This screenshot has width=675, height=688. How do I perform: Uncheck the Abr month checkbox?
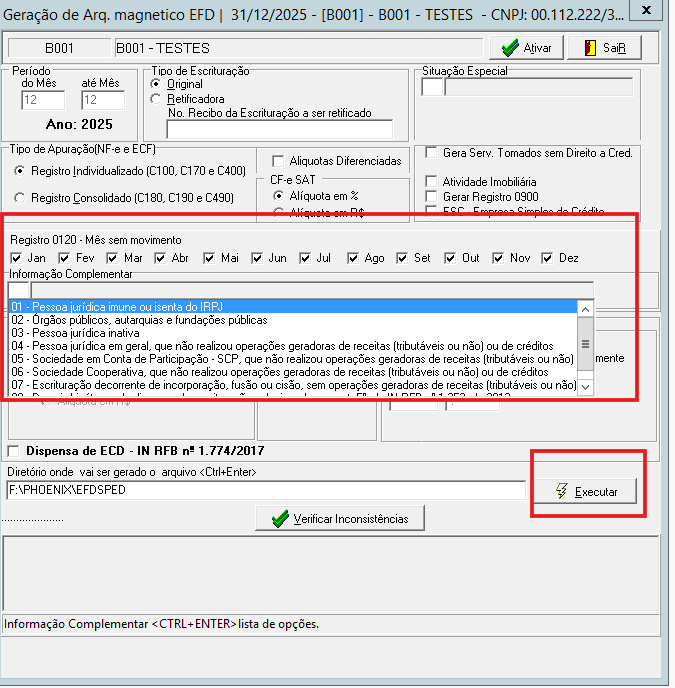160,258
